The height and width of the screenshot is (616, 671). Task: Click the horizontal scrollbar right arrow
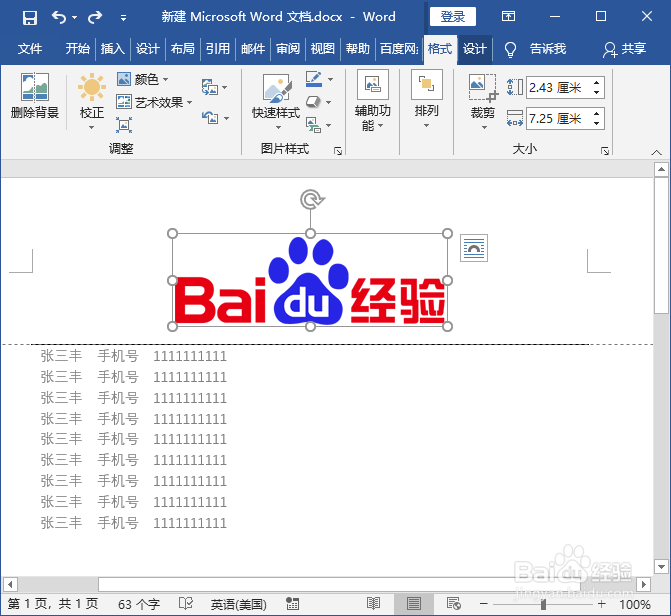point(643,584)
